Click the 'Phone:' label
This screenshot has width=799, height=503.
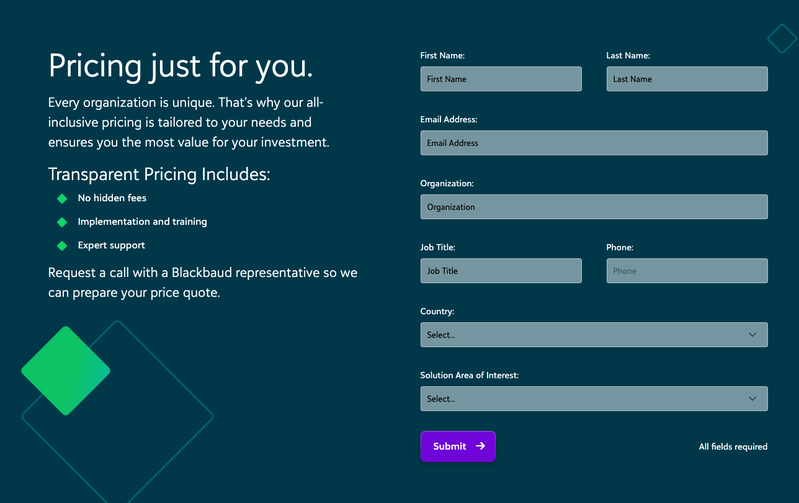tap(620, 248)
